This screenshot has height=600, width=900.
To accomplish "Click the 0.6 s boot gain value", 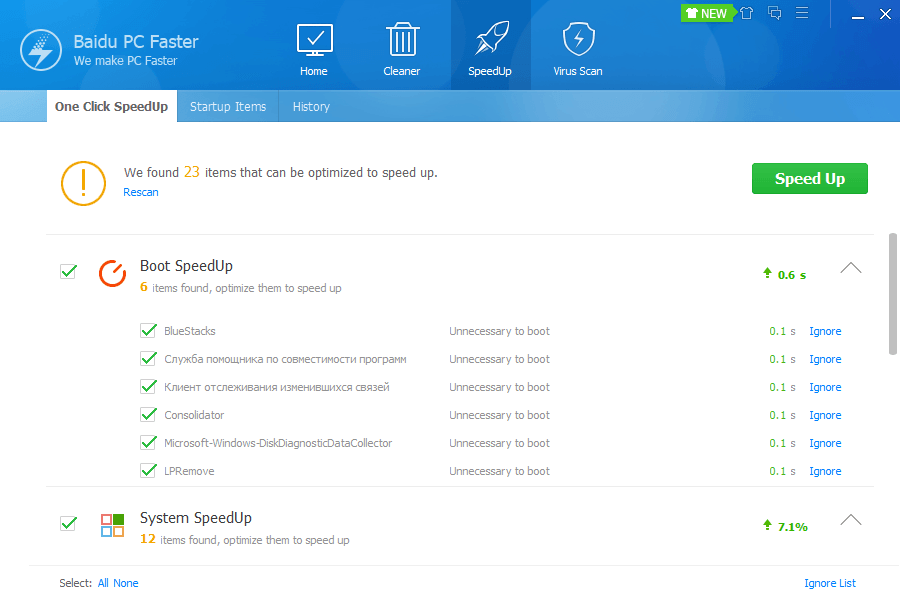I will (x=792, y=275).
